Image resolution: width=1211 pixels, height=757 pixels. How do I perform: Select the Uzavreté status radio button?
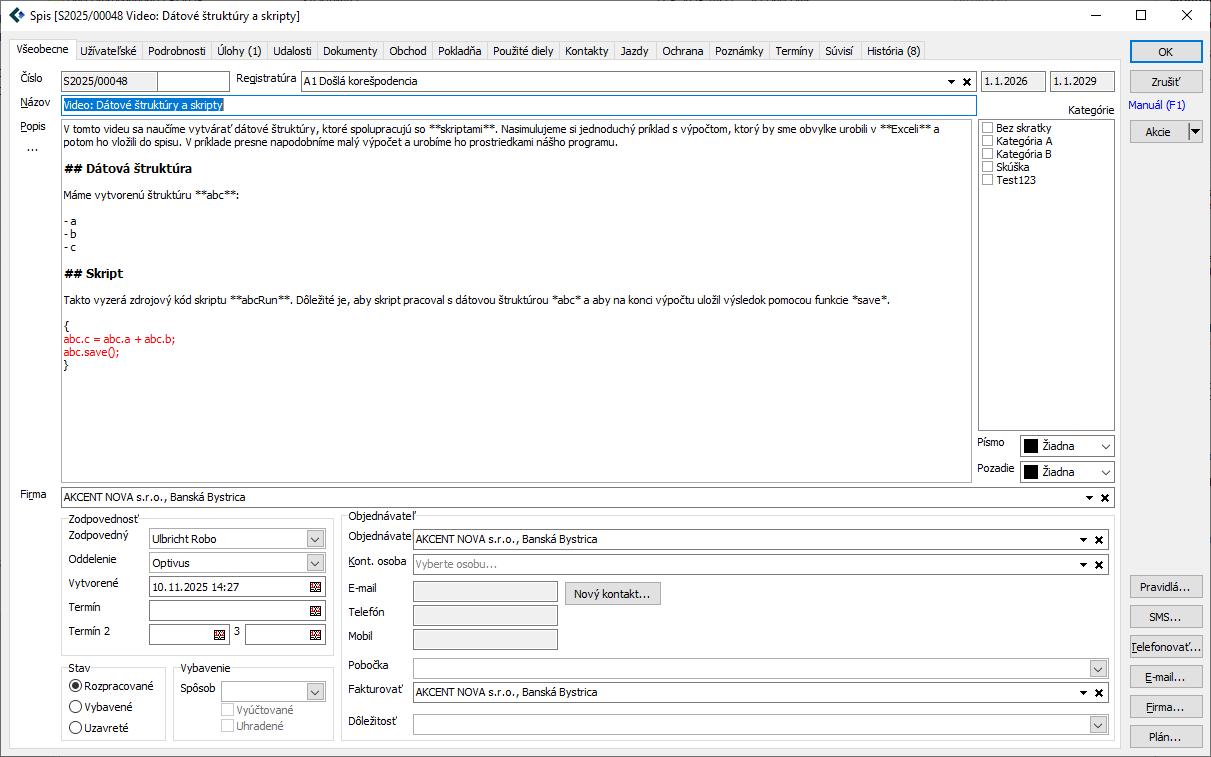point(75,728)
